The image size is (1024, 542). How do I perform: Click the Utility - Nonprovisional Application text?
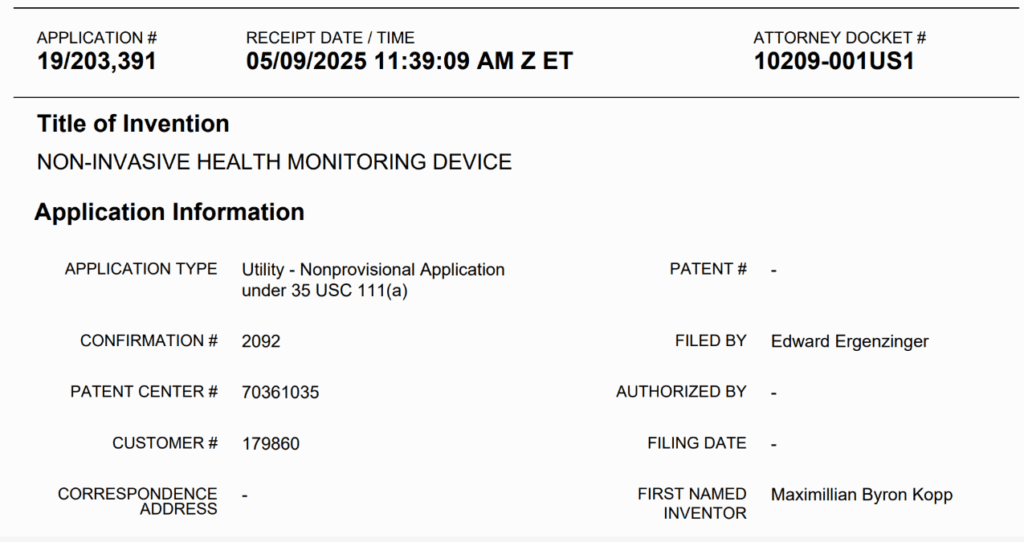[x=373, y=270]
